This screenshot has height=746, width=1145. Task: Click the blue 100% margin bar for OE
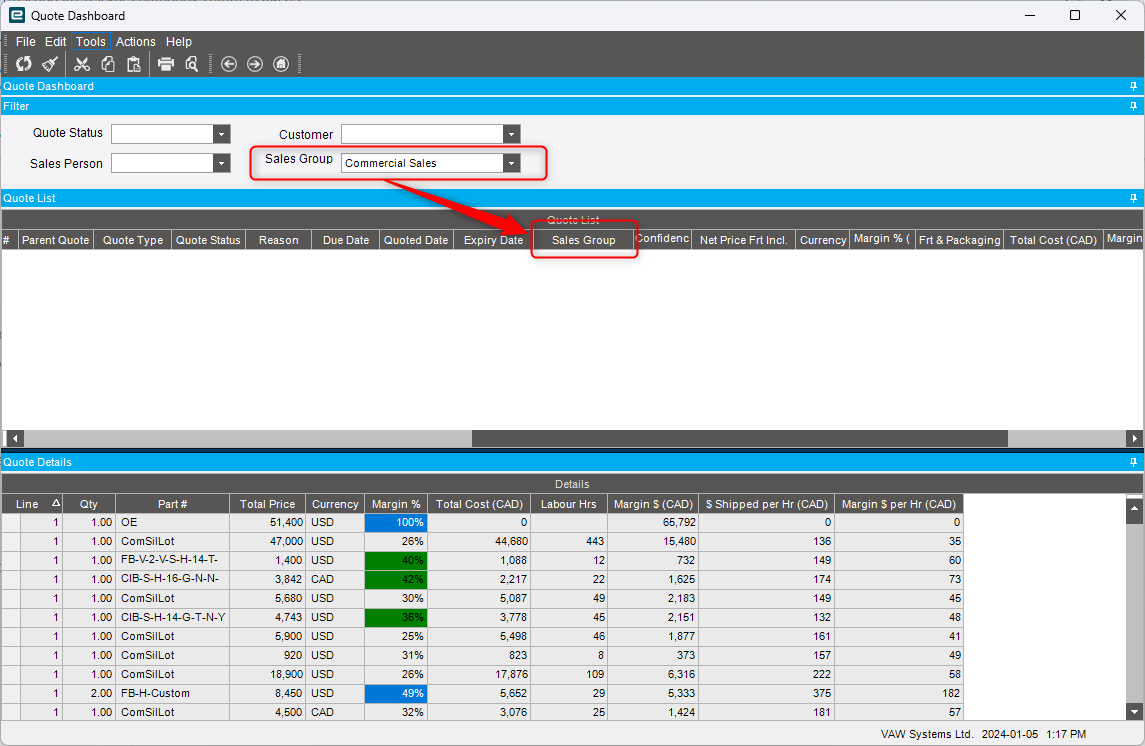[x=396, y=522]
